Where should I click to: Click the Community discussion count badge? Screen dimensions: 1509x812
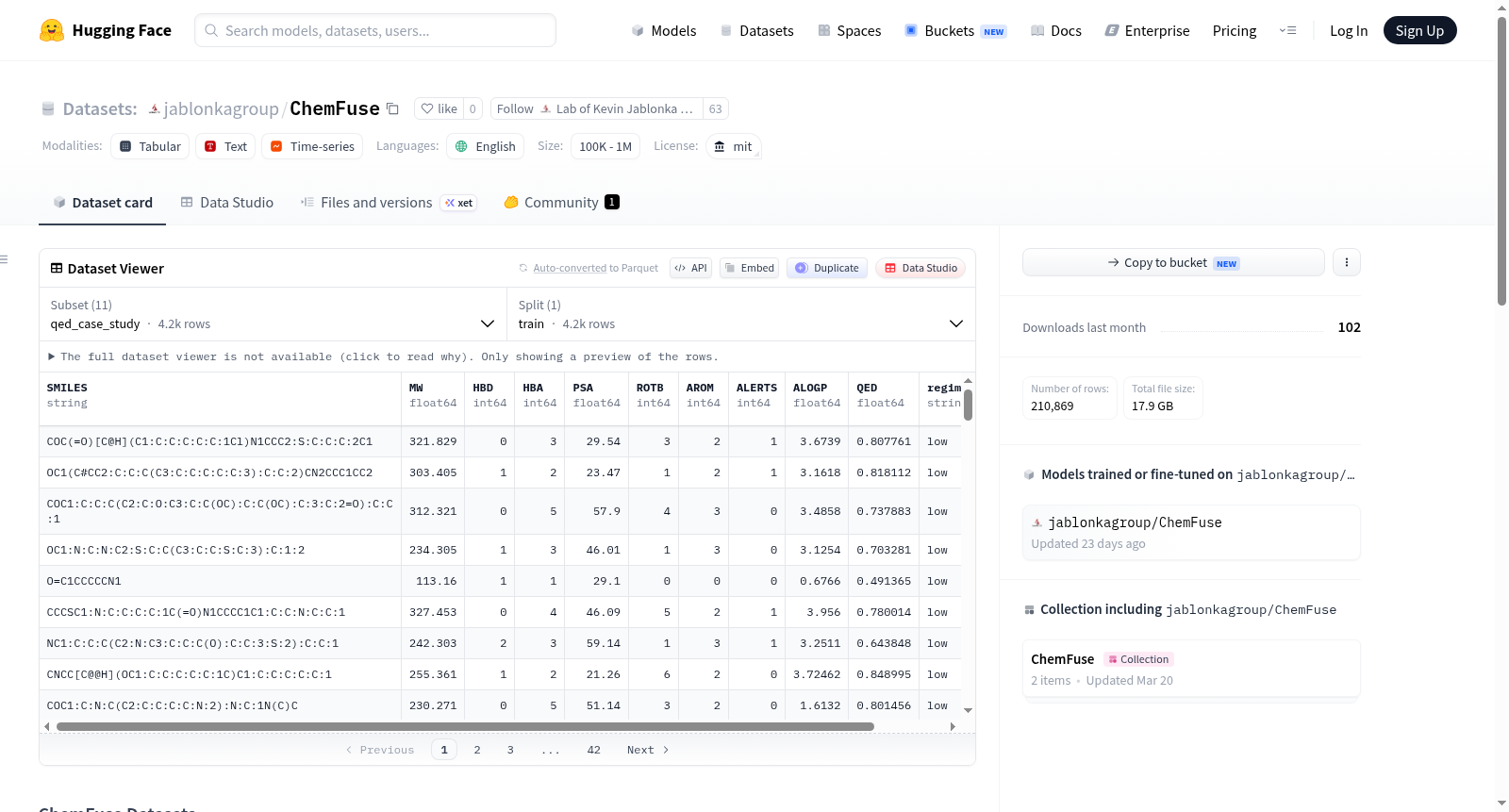612,202
